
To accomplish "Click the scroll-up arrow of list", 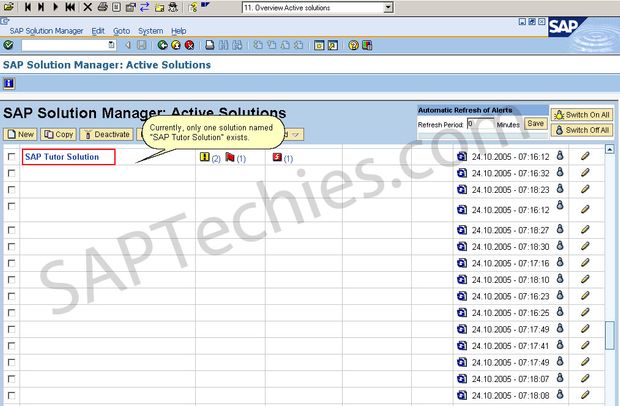I will pyautogui.click(x=610, y=149).
